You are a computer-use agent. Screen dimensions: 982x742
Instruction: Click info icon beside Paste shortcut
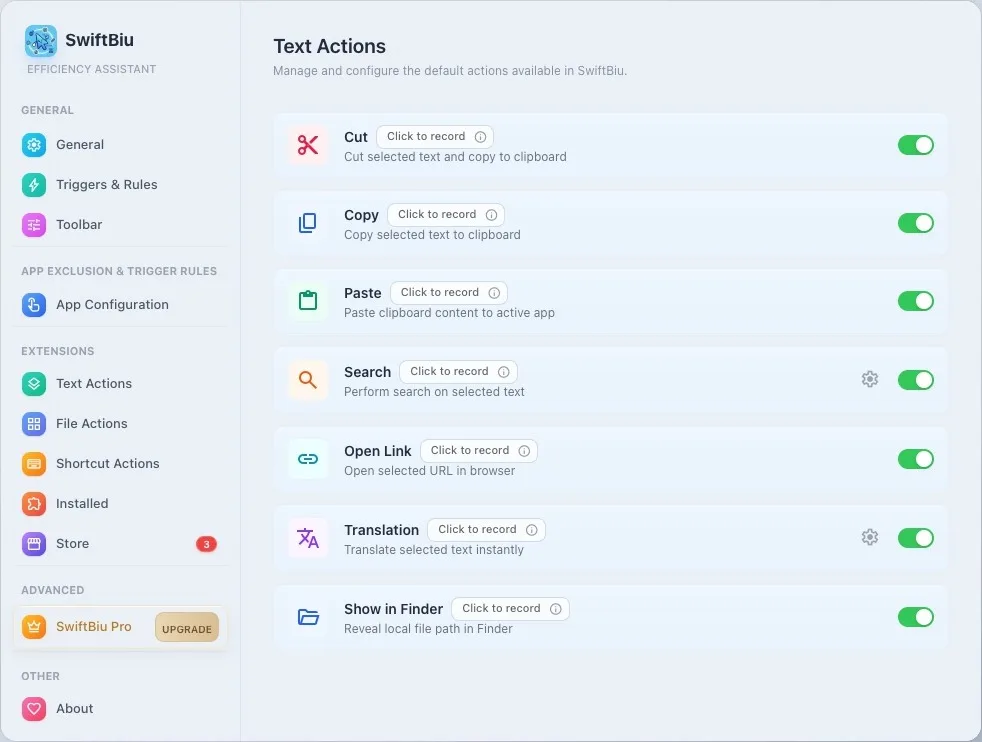point(494,292)
